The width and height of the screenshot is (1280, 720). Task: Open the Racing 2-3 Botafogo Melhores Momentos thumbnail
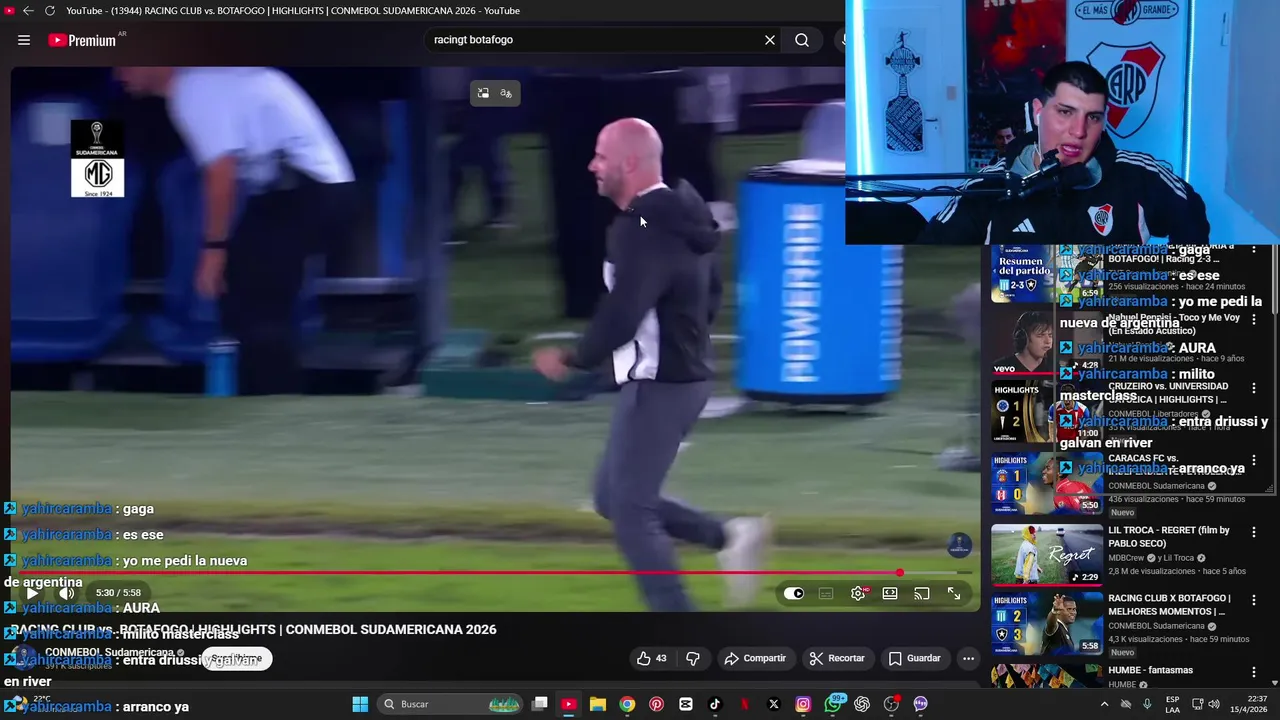pos(1047,624)
